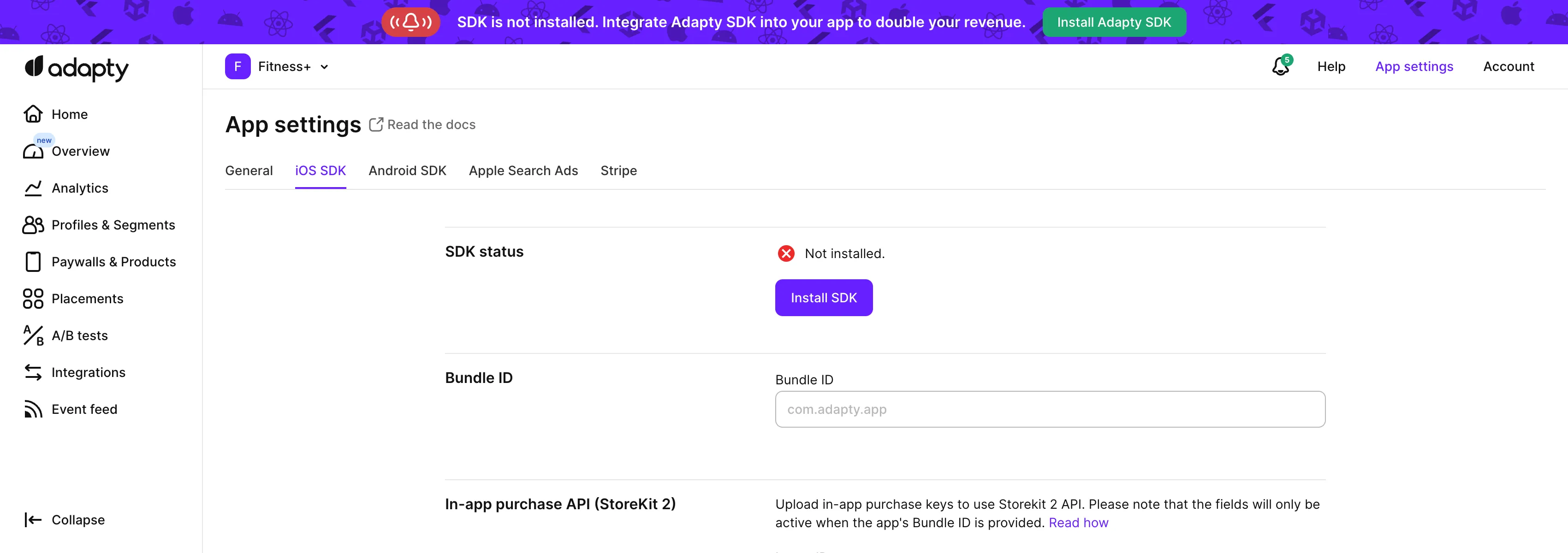Click the purple Install SDK button

tap(823, 298)
